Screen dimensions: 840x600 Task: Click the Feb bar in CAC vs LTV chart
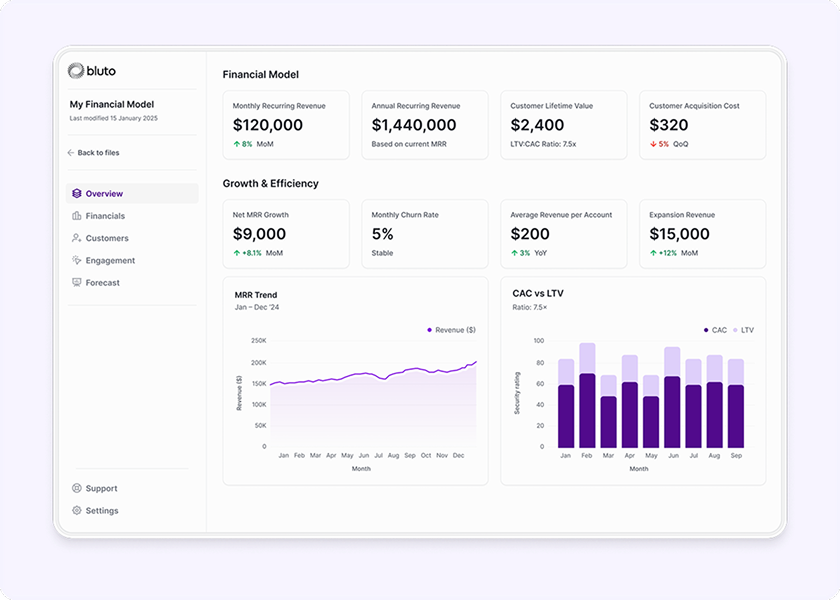587,400
